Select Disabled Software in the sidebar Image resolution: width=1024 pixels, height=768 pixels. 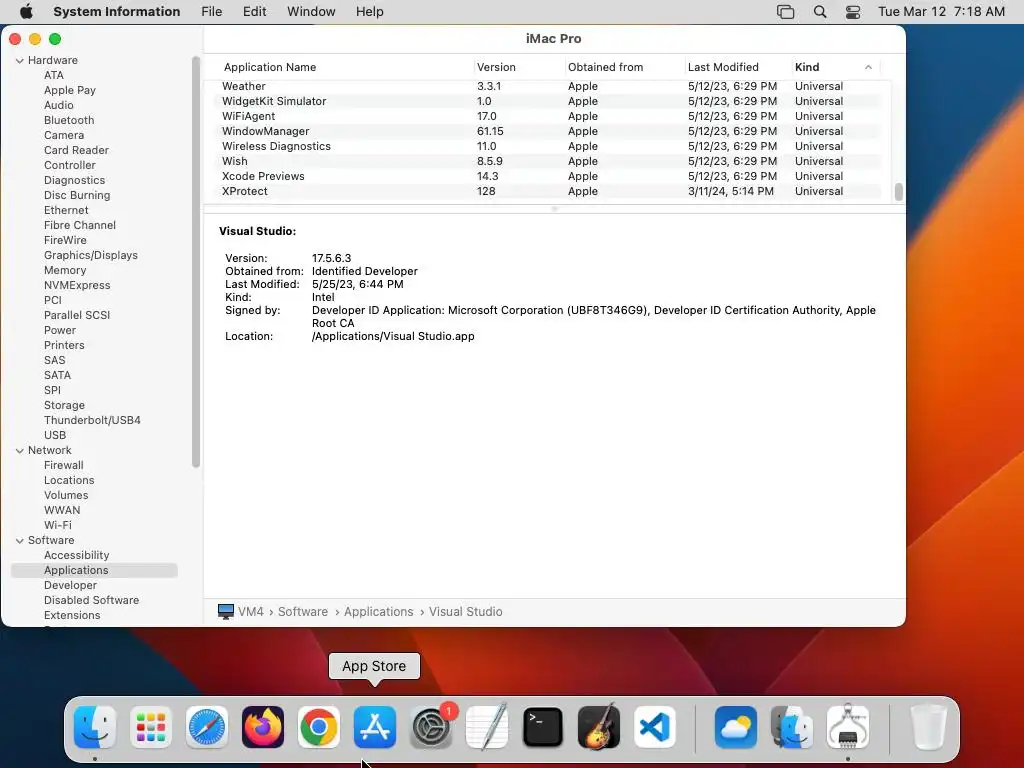coord(91,601)
